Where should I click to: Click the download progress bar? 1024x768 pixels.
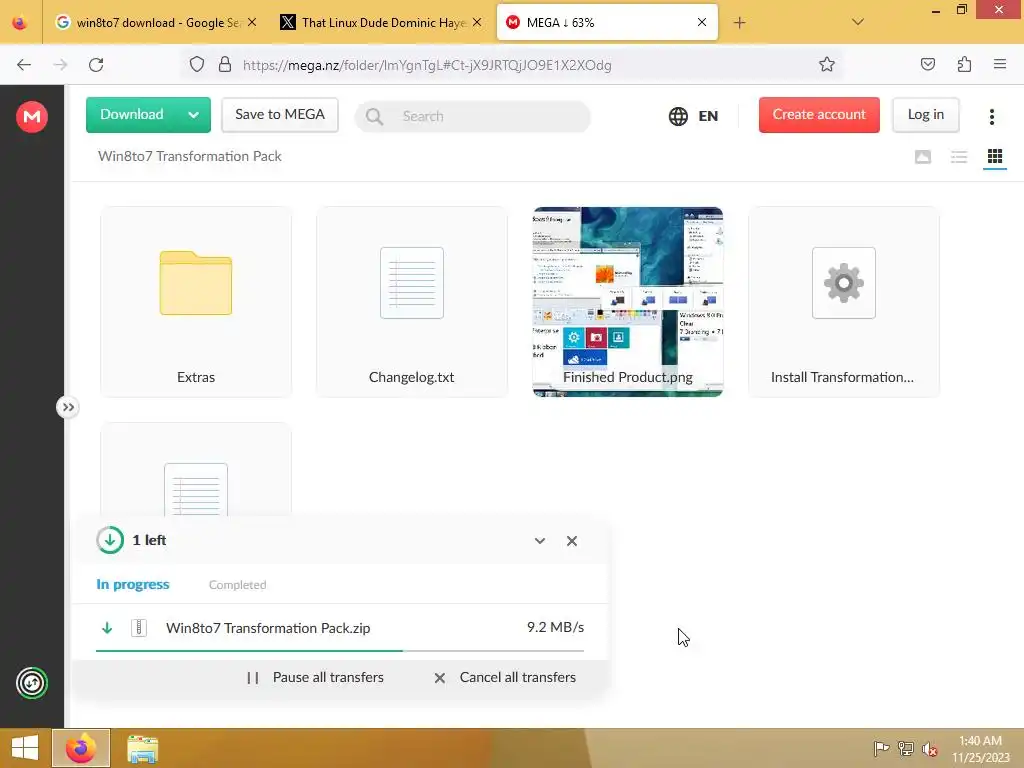(x=340, y=650)
